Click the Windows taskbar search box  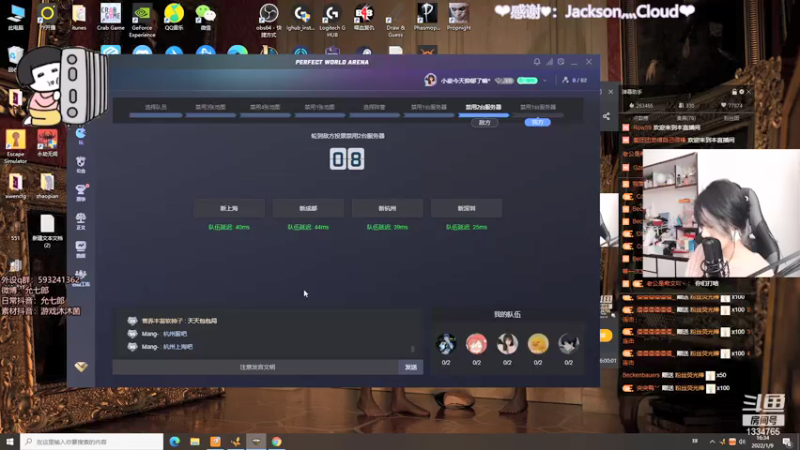tap(92, 442)
